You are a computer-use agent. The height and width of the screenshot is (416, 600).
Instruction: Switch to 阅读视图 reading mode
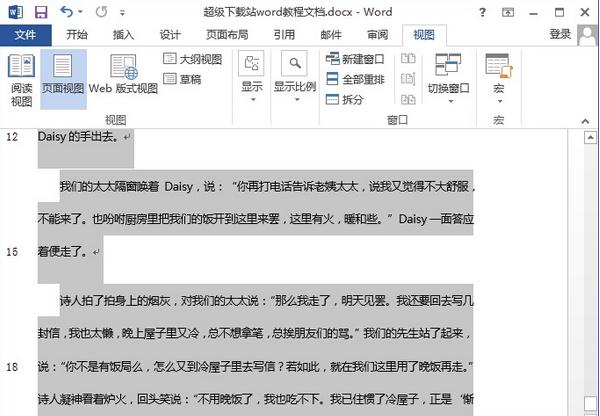click(x=21, y=80)
